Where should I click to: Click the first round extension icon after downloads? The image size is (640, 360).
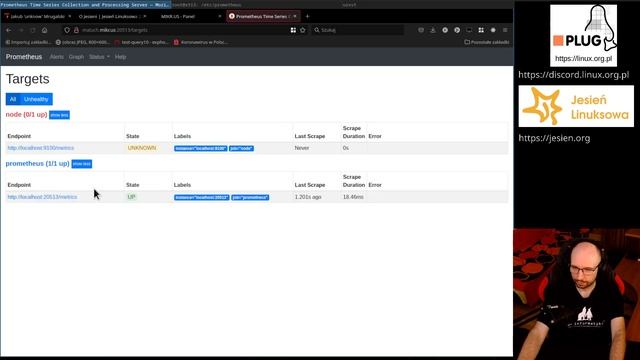445,30
